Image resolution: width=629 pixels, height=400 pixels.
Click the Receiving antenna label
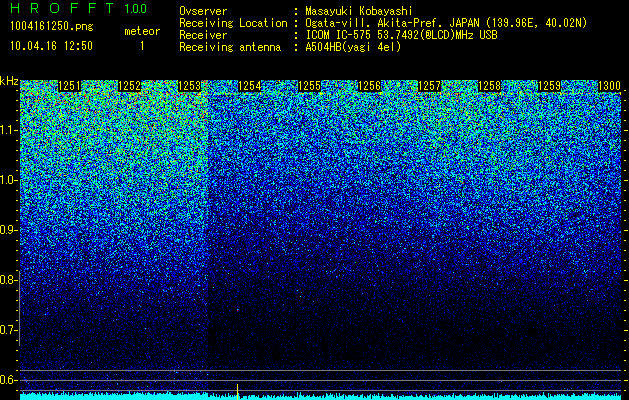230,47
